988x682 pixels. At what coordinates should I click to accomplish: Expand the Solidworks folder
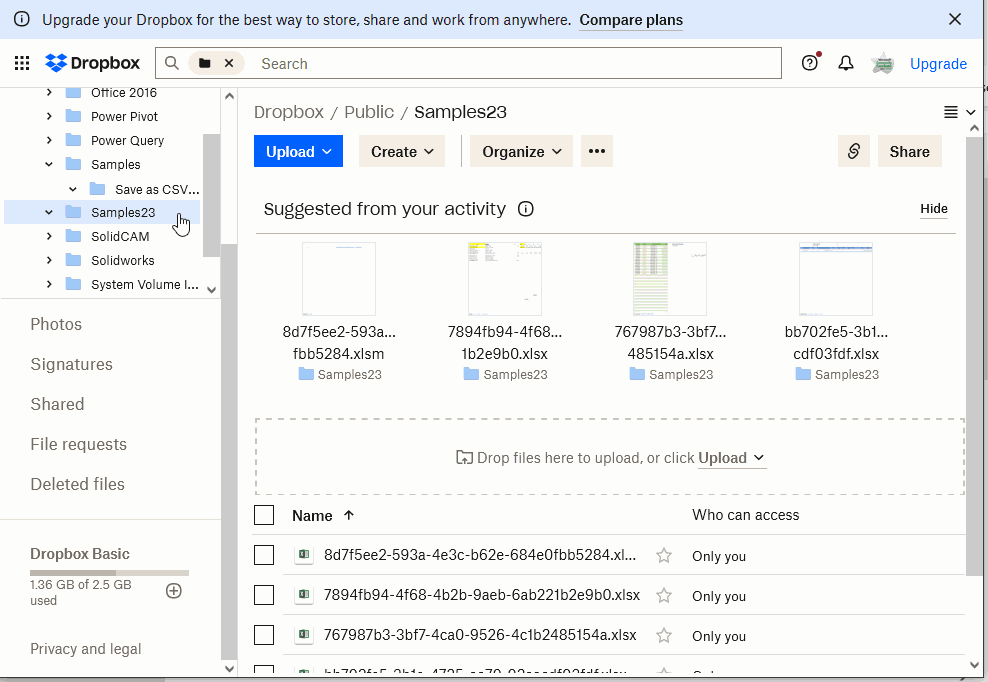49,260
